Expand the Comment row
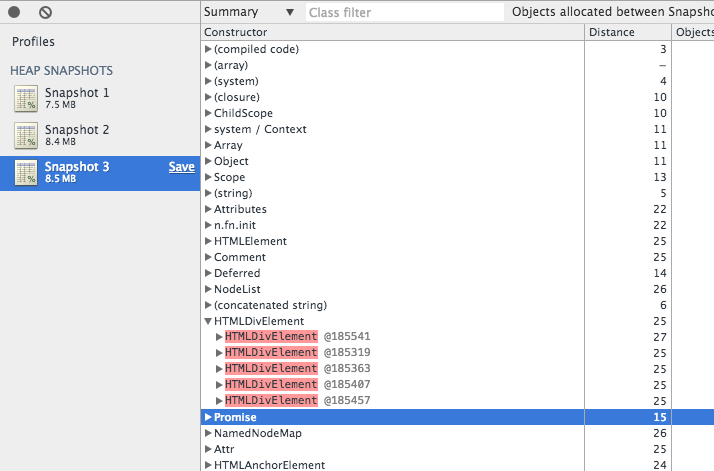714x471 pixels. coord(208,257)
